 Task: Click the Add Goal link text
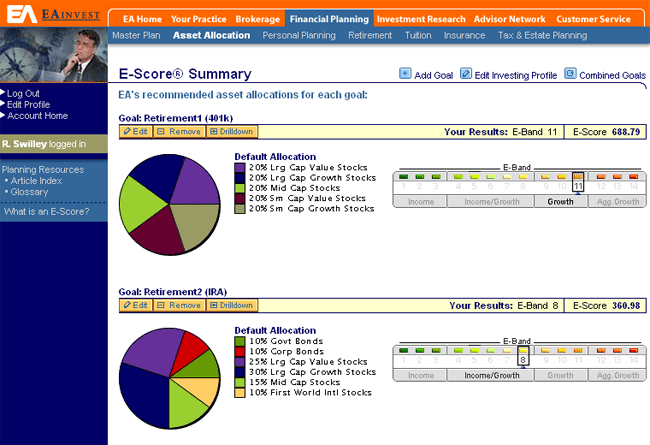coord(434,75)
